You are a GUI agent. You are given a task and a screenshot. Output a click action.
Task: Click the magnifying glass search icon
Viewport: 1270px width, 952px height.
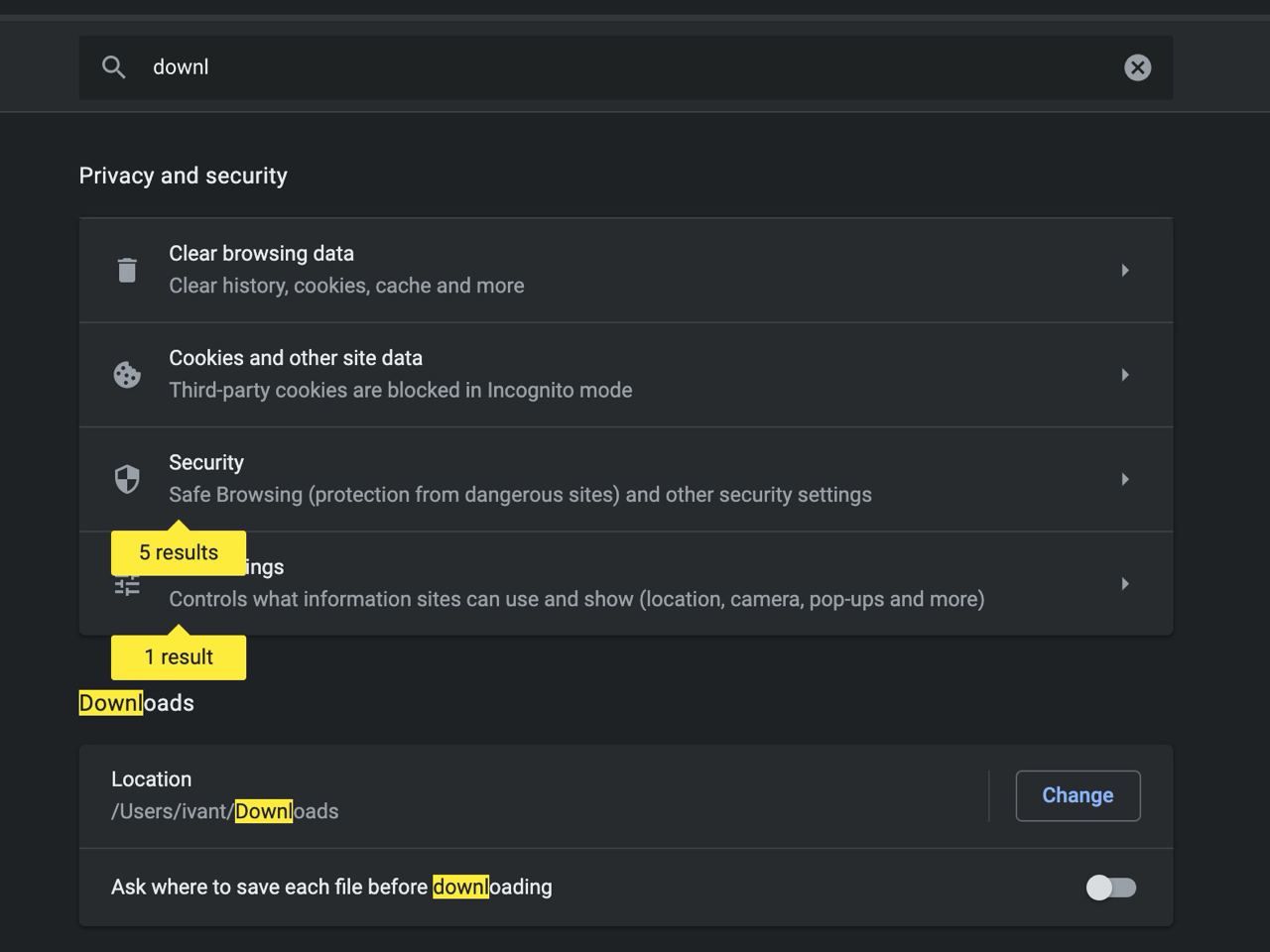tap(114, 67)
